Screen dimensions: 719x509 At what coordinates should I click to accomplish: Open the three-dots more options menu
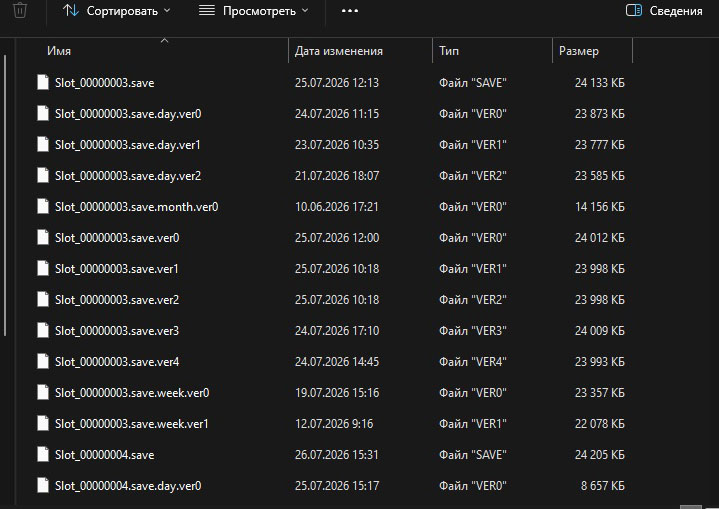(x=350, y=11)
